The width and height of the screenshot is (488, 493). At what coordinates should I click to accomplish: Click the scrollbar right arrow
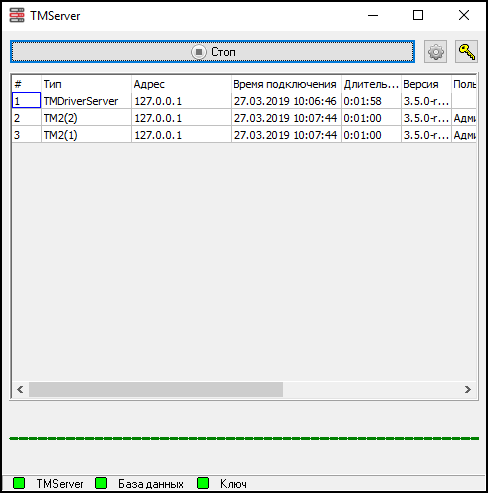pos(468,389)
